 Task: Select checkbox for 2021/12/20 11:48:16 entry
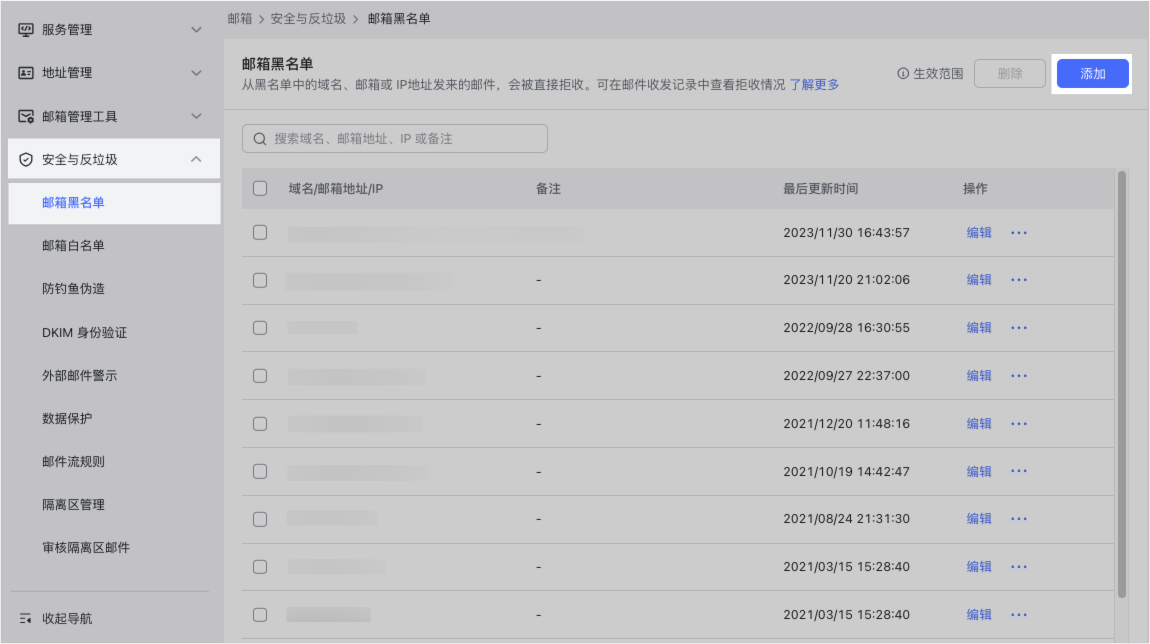click(260, 423)
